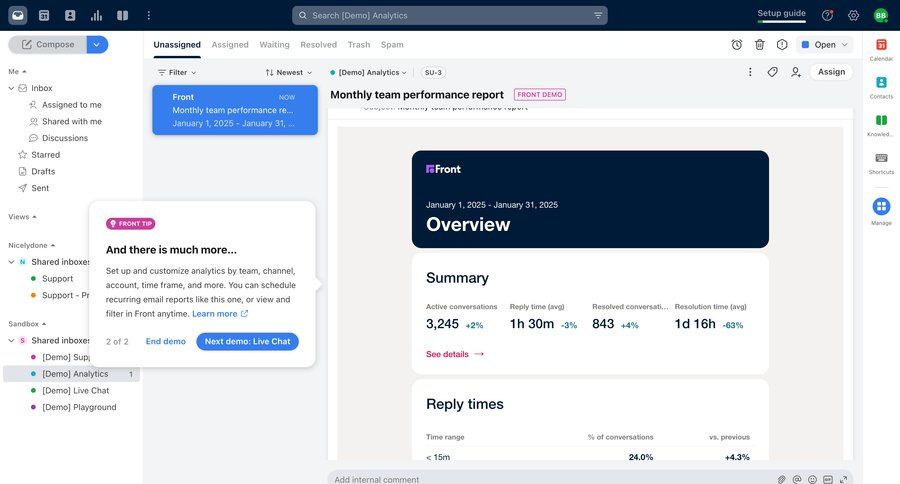
Task: Open the Newest sort dropdown
Action: point(289,72)
